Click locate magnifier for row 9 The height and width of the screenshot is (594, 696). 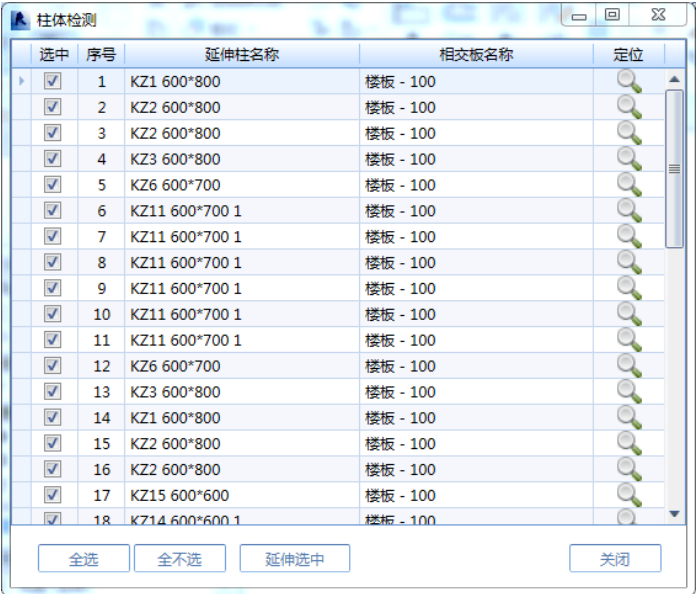click(629, 289)
